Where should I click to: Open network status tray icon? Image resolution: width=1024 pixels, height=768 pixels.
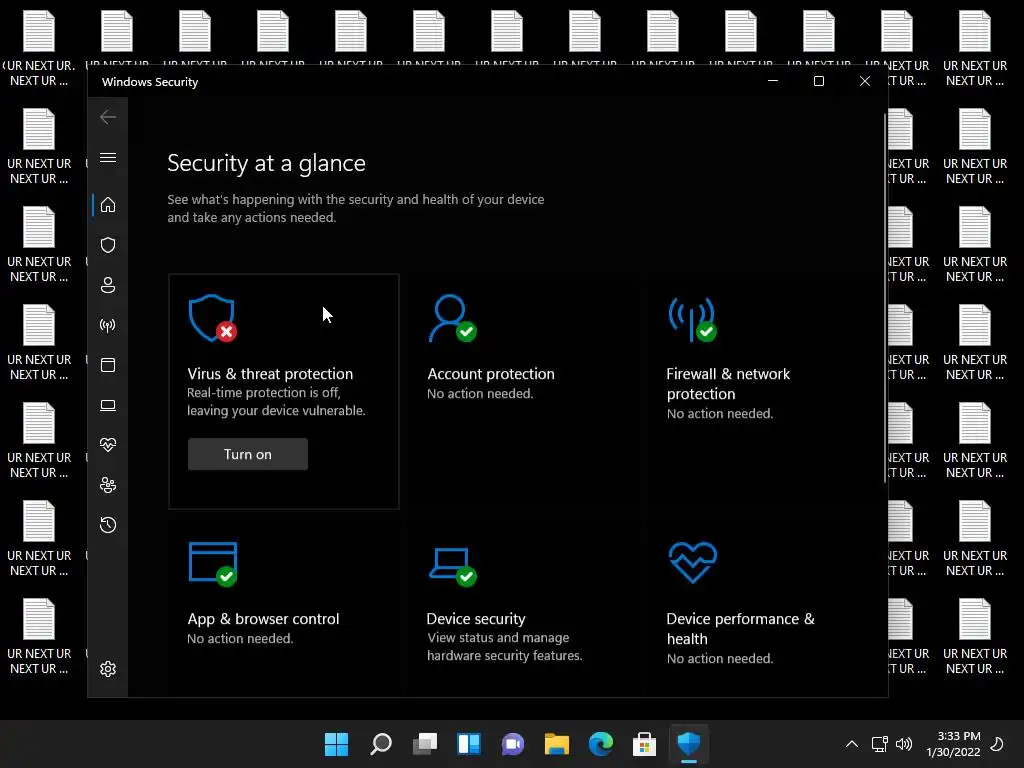[x=880, y=744]
